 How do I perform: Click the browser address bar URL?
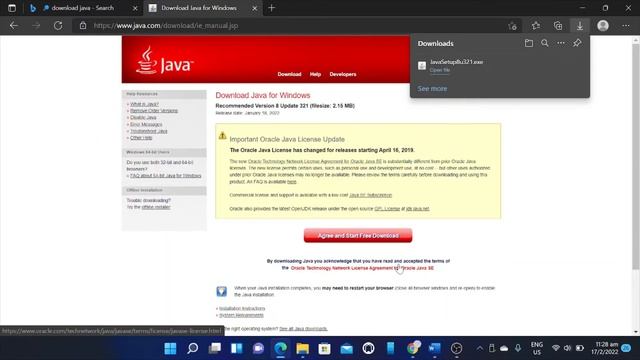[166, 26]
